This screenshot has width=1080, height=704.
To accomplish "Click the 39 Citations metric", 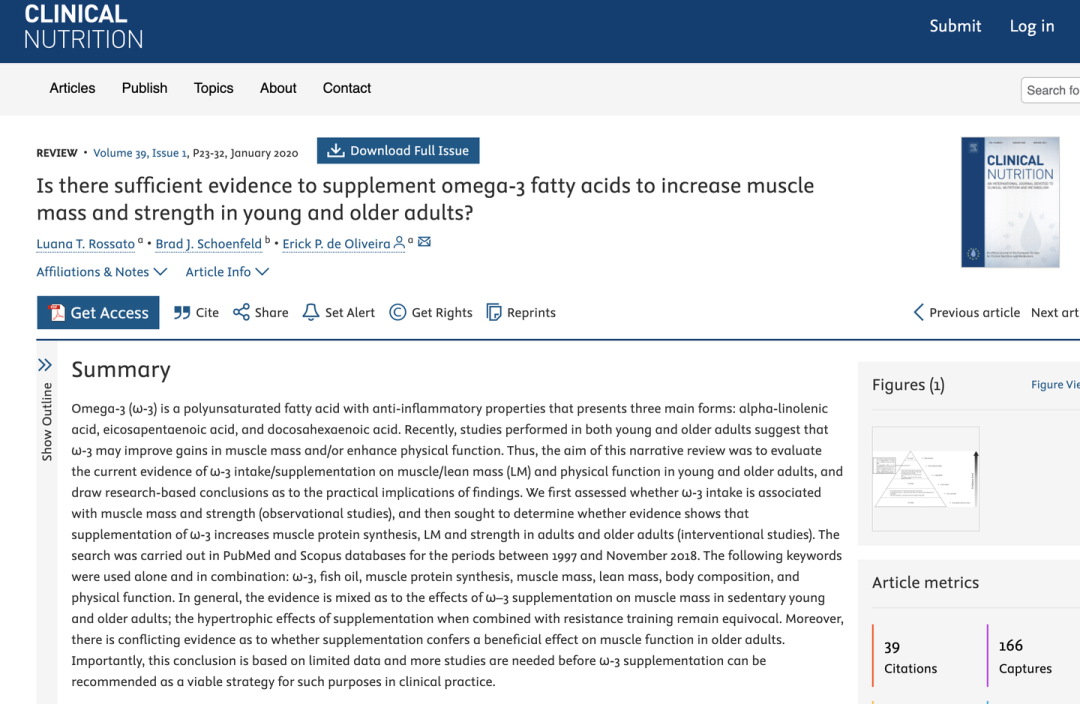I will 911,657.
